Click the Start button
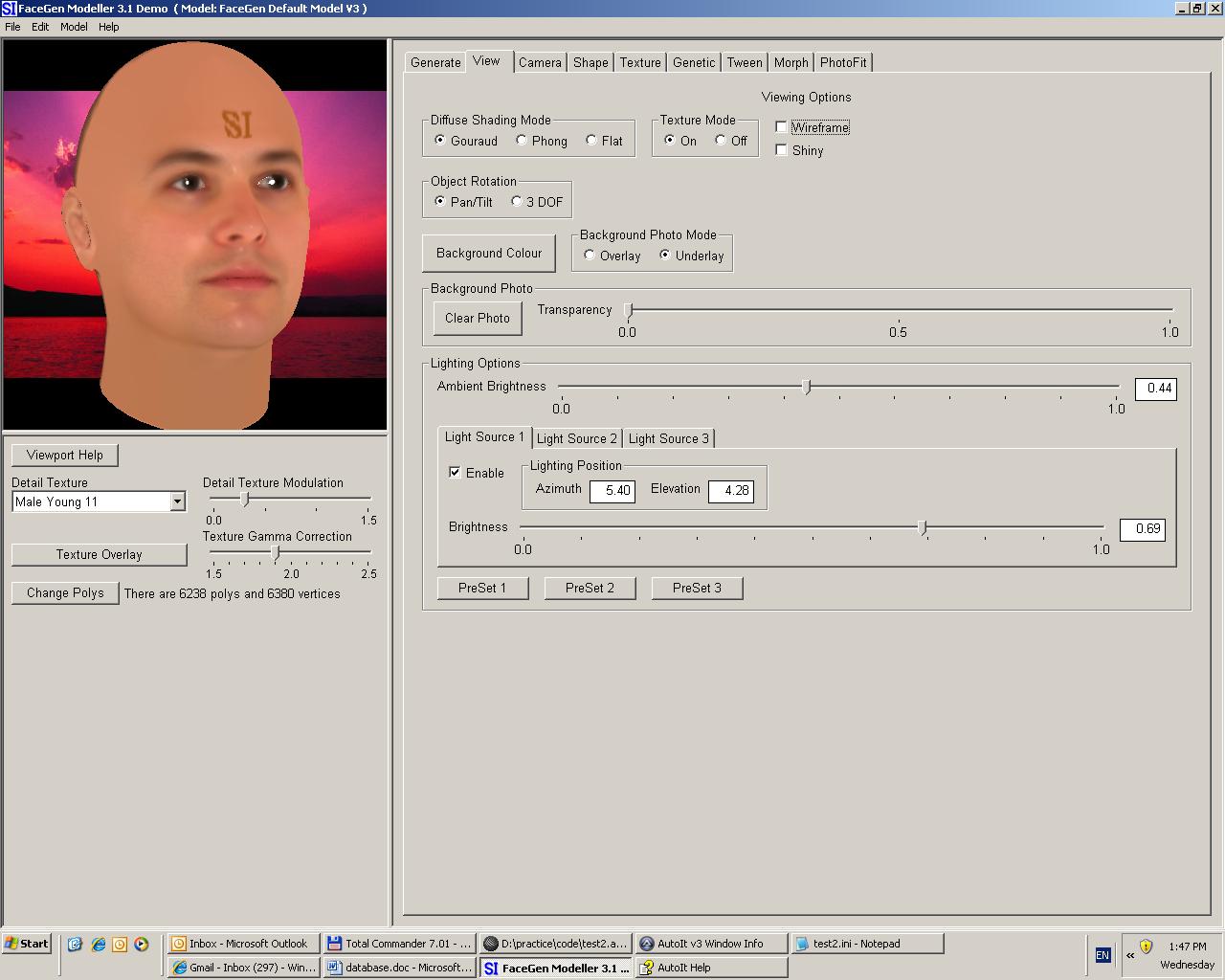Screen dimensions: 1225x980 pos(27,944)
